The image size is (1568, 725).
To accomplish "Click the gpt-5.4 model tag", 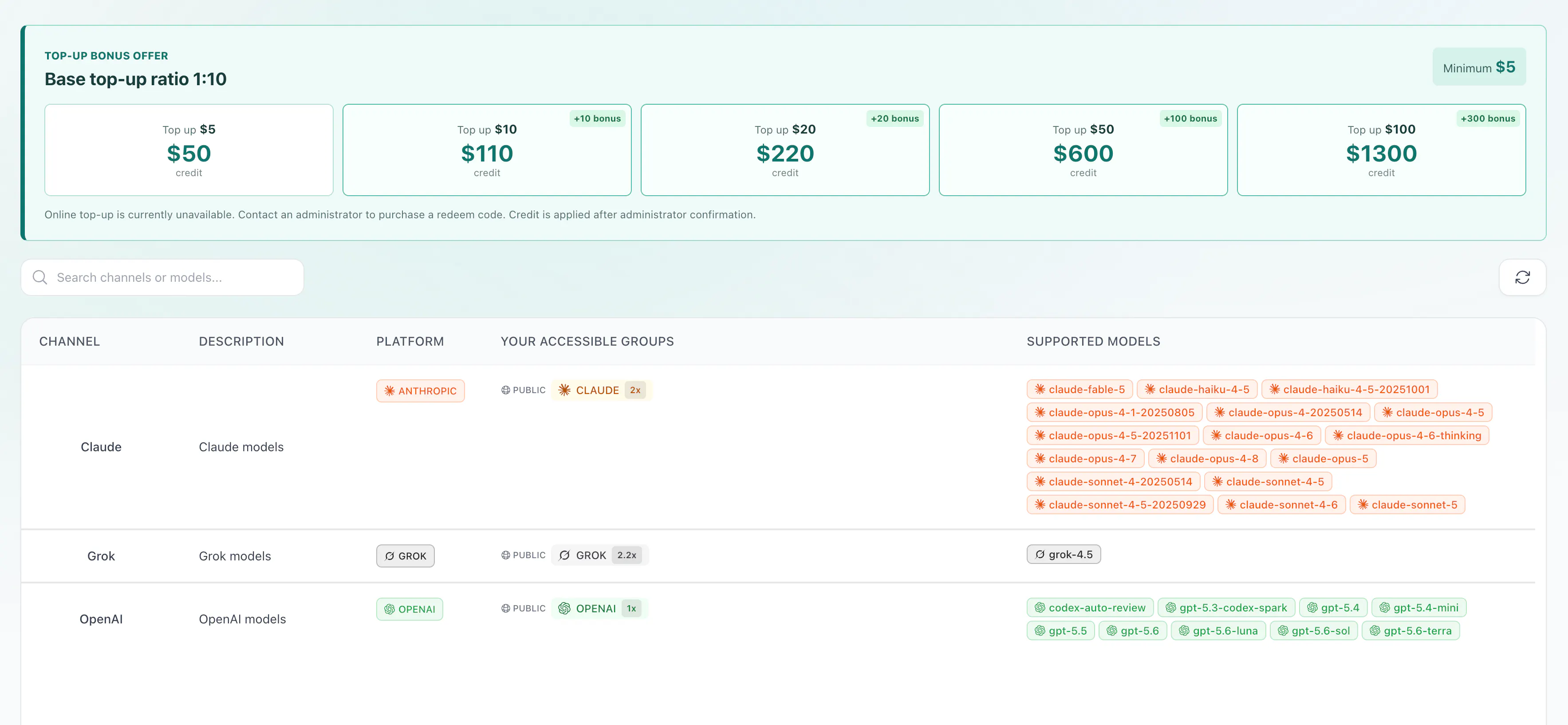I will coord(1333,608).
